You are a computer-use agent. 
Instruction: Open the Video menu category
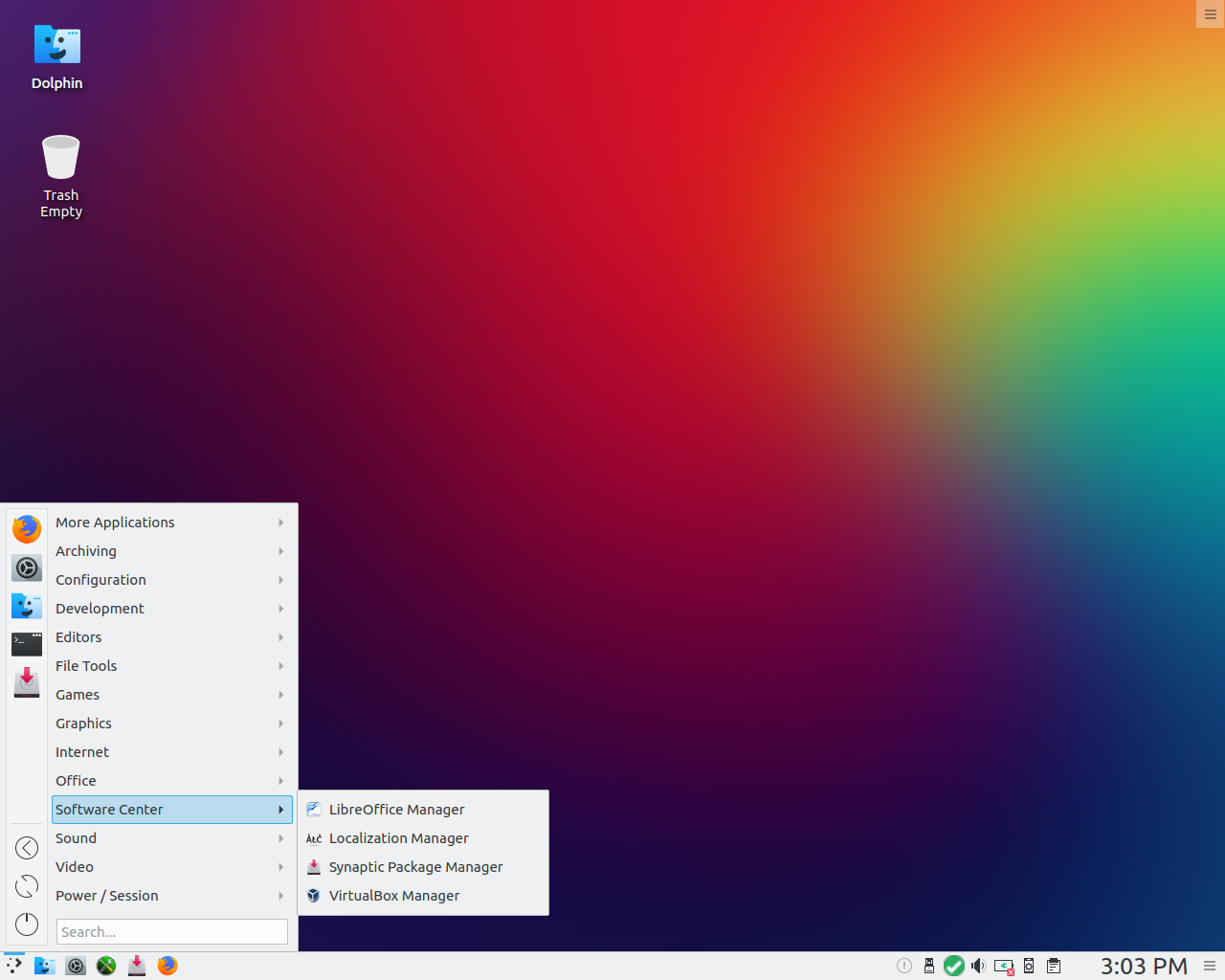coord(172,867)
